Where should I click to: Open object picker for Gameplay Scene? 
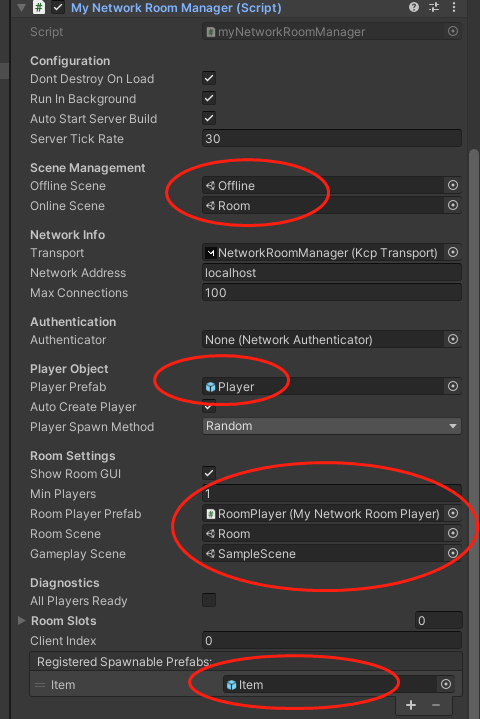[x=453, y=553]
